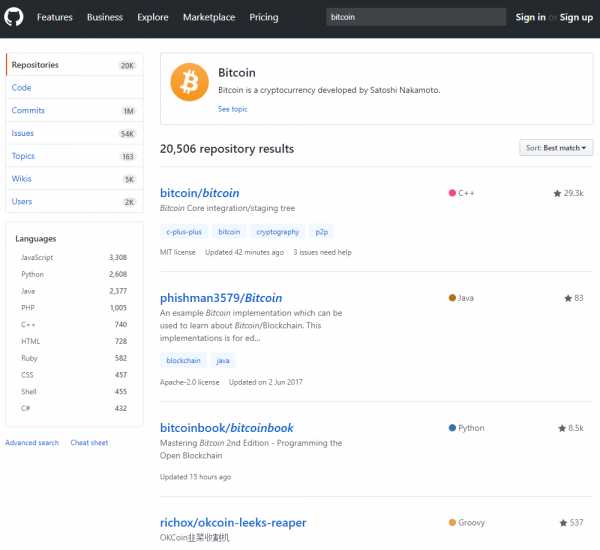The width and height of the screenshot is (600, 550).
Task: Click the orange Bitcoin topic logo
Action: 189,82
